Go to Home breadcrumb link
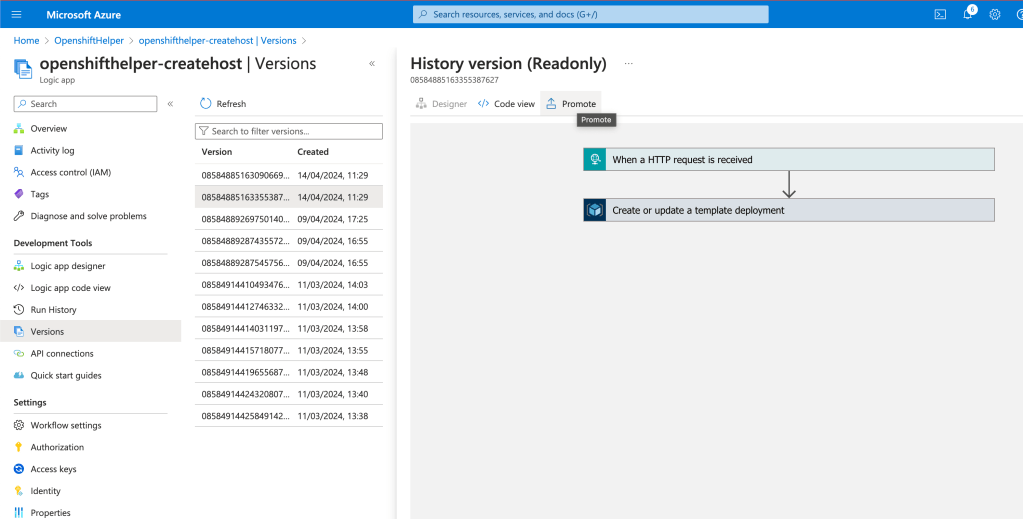This screenshot has width=1023, height=519. pyautogui.click(x=26, y=40)
